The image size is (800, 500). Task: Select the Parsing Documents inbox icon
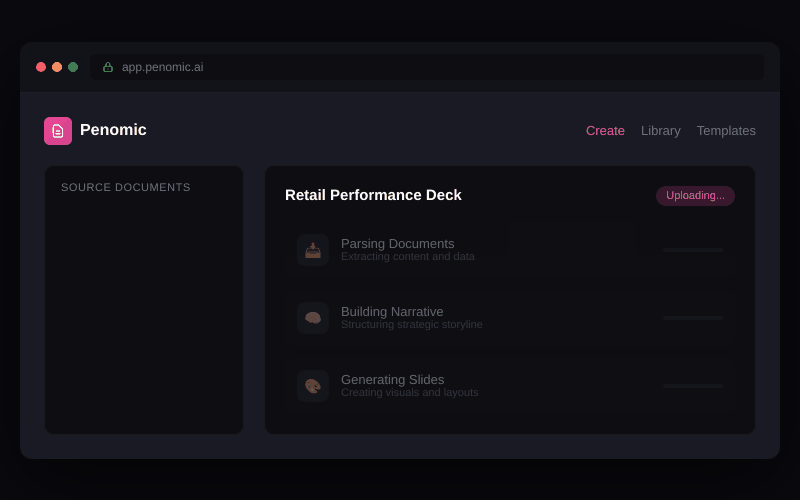tap(313, 250)
